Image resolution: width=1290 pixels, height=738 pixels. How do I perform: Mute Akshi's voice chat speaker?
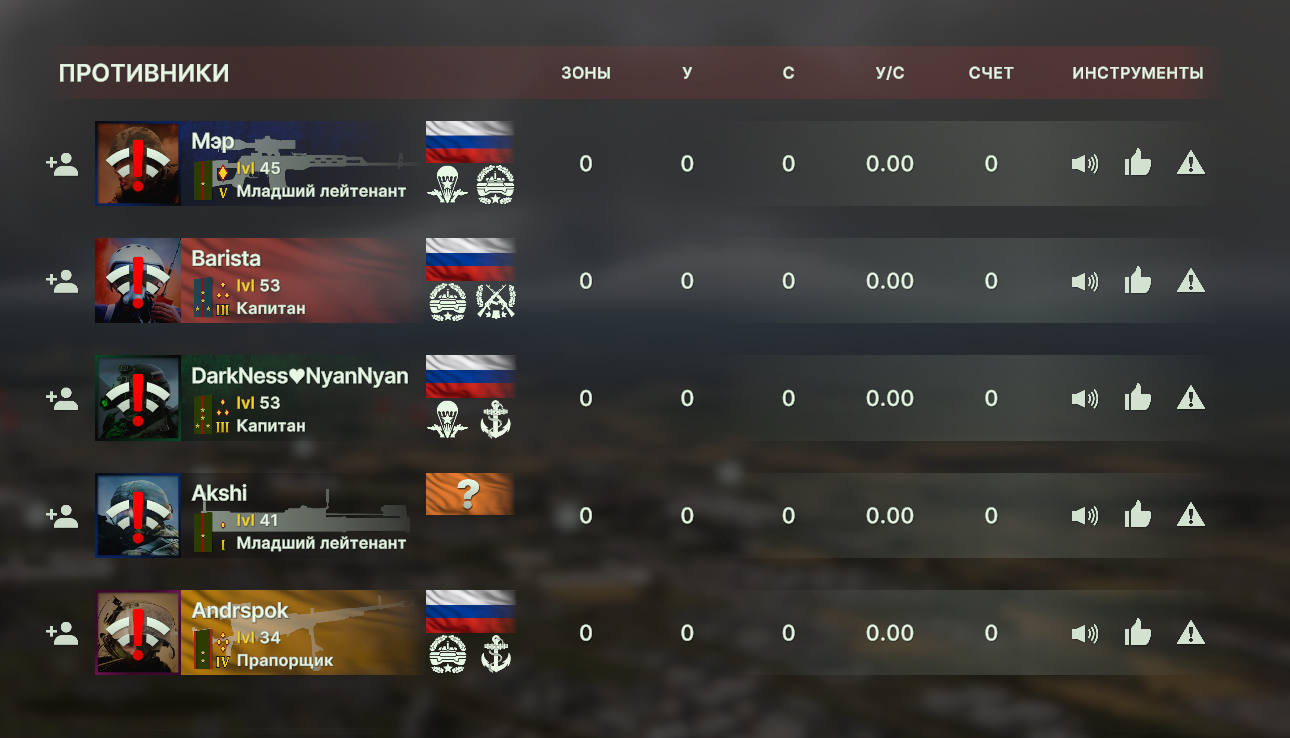pyautogui.click(x=1085, y=516)
